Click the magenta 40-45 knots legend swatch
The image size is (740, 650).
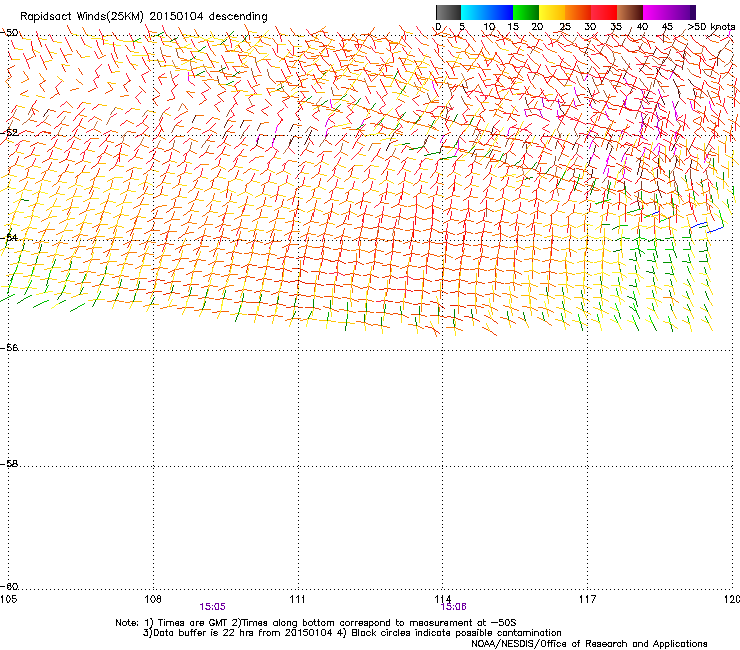[656, 12]
